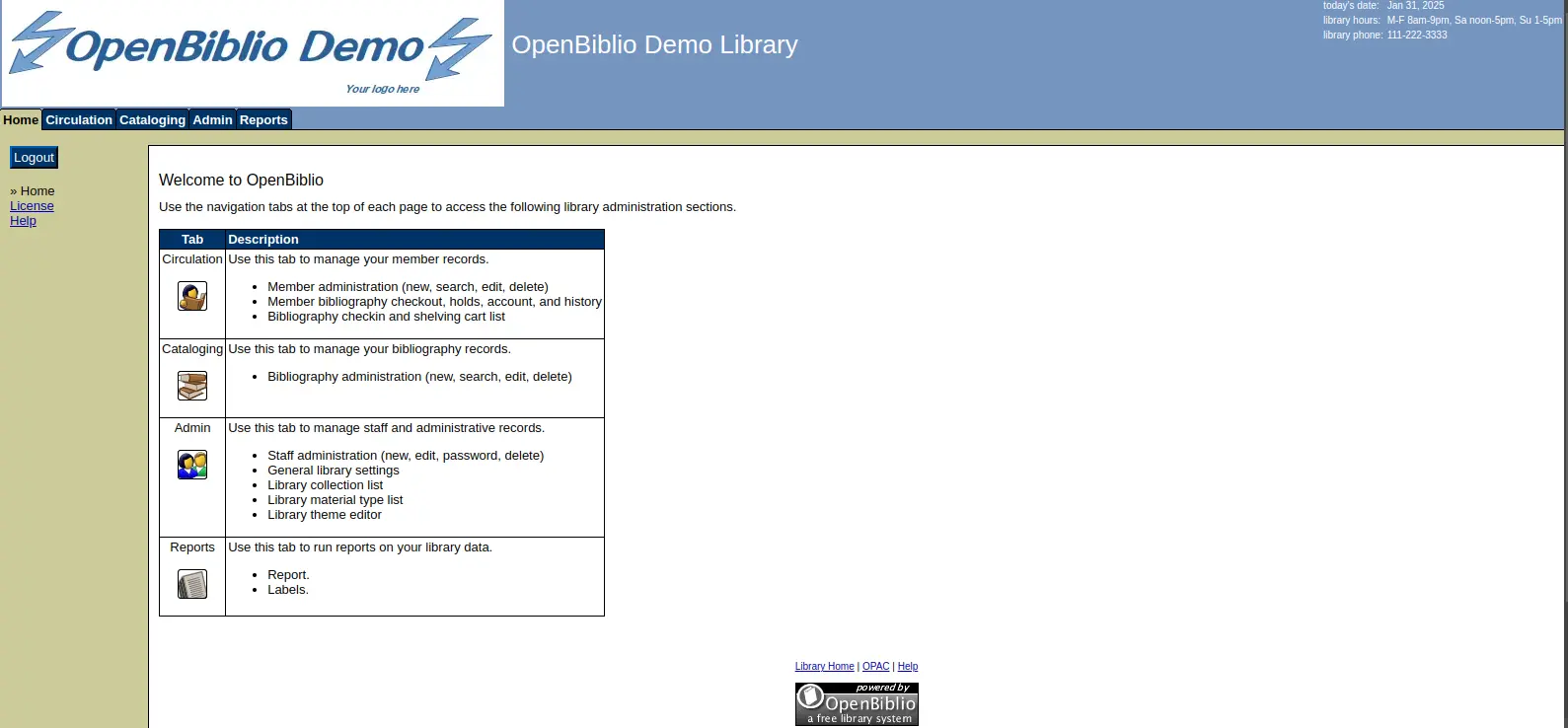Click the "library phone:" label

pos(1353,35)
